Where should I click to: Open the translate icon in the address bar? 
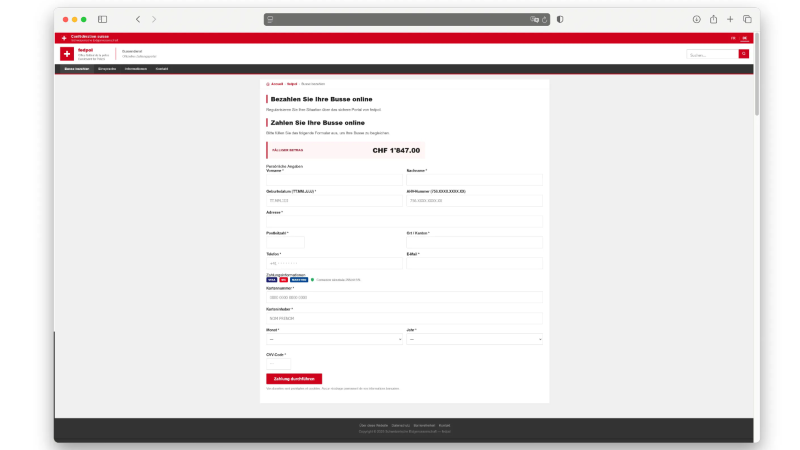(x=534, y=19)
